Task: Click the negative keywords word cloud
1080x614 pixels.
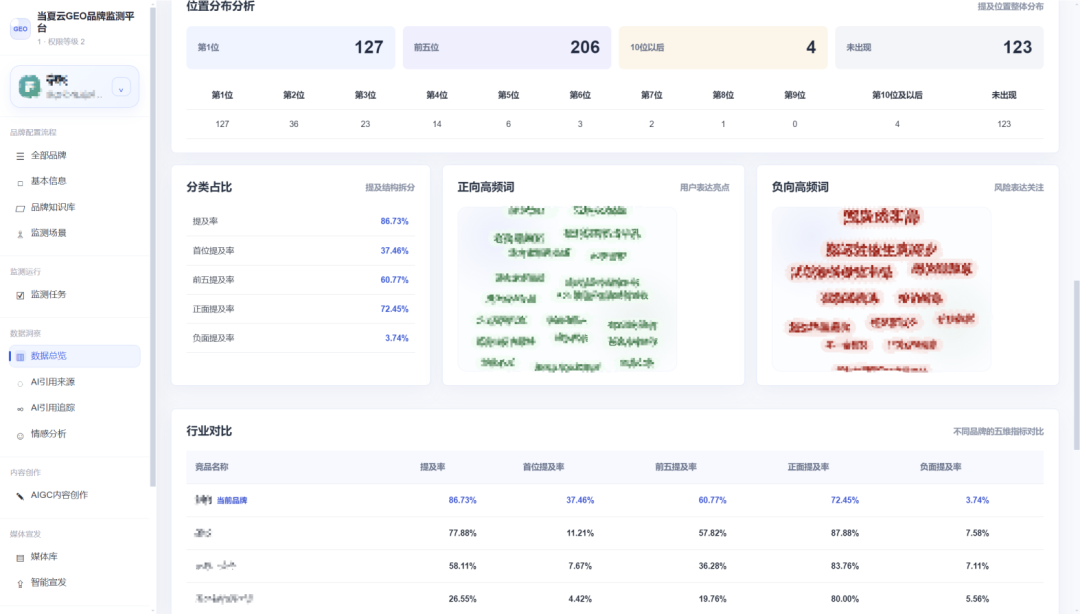Action: [881, 289]
